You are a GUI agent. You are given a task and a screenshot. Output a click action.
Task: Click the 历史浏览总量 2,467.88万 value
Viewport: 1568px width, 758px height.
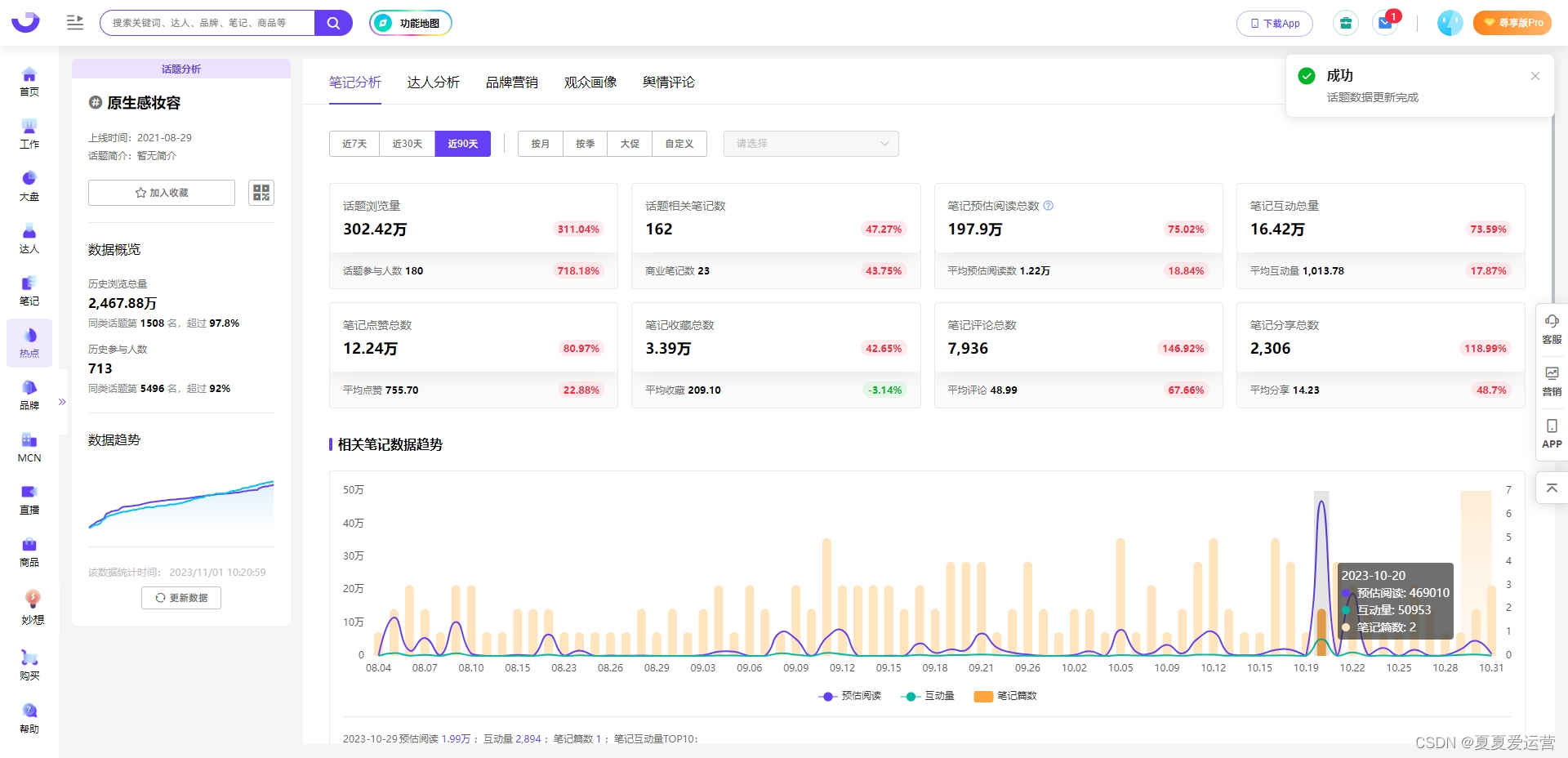point(122,303)
